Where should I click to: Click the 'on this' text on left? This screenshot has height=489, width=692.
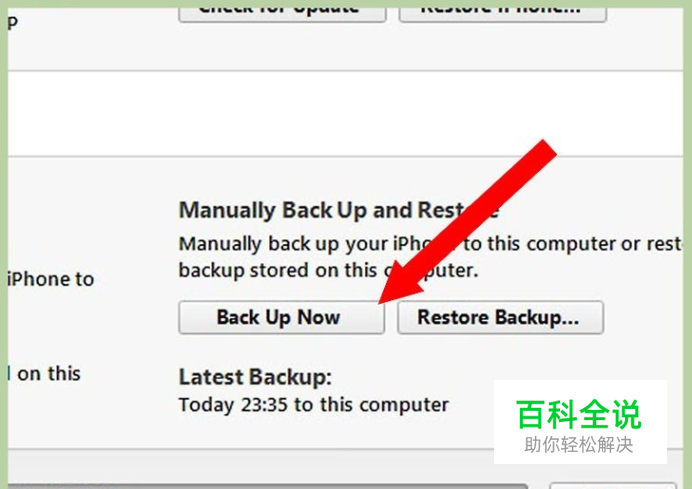(x=49, y=374)
